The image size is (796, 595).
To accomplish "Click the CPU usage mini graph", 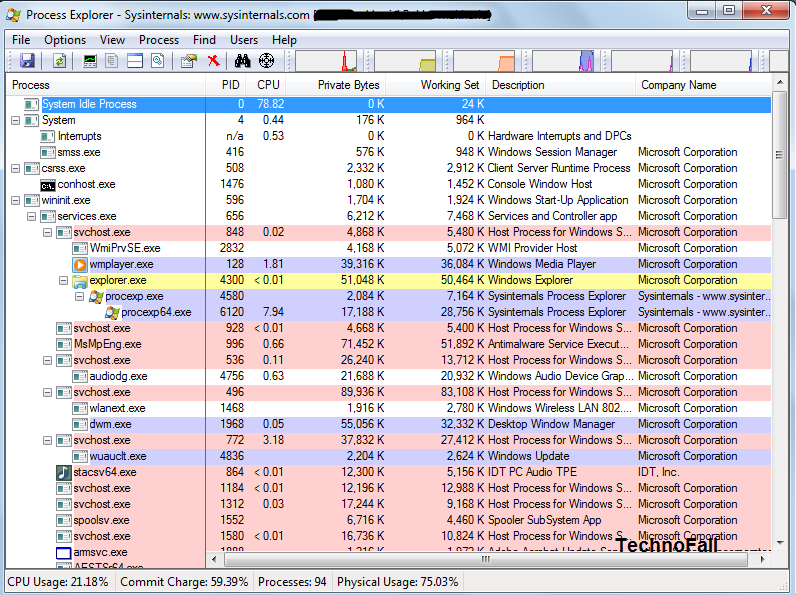I will click(326, 61).
